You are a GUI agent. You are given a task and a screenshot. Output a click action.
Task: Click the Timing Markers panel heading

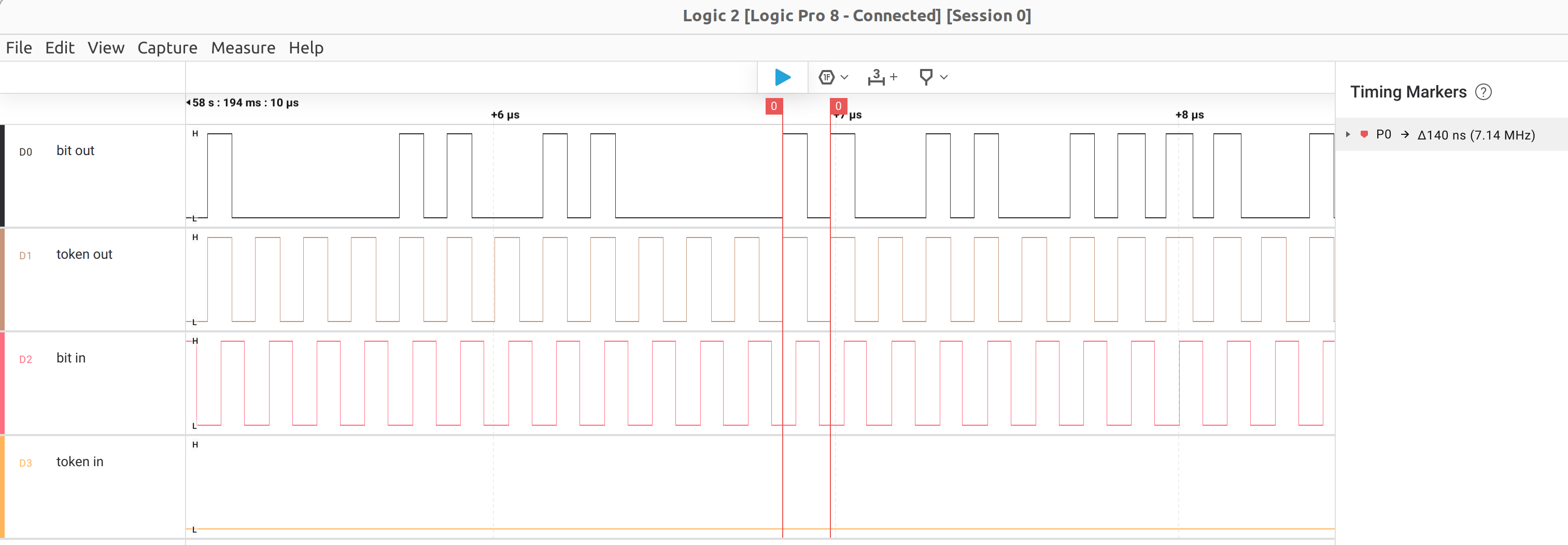(1408, 92)
